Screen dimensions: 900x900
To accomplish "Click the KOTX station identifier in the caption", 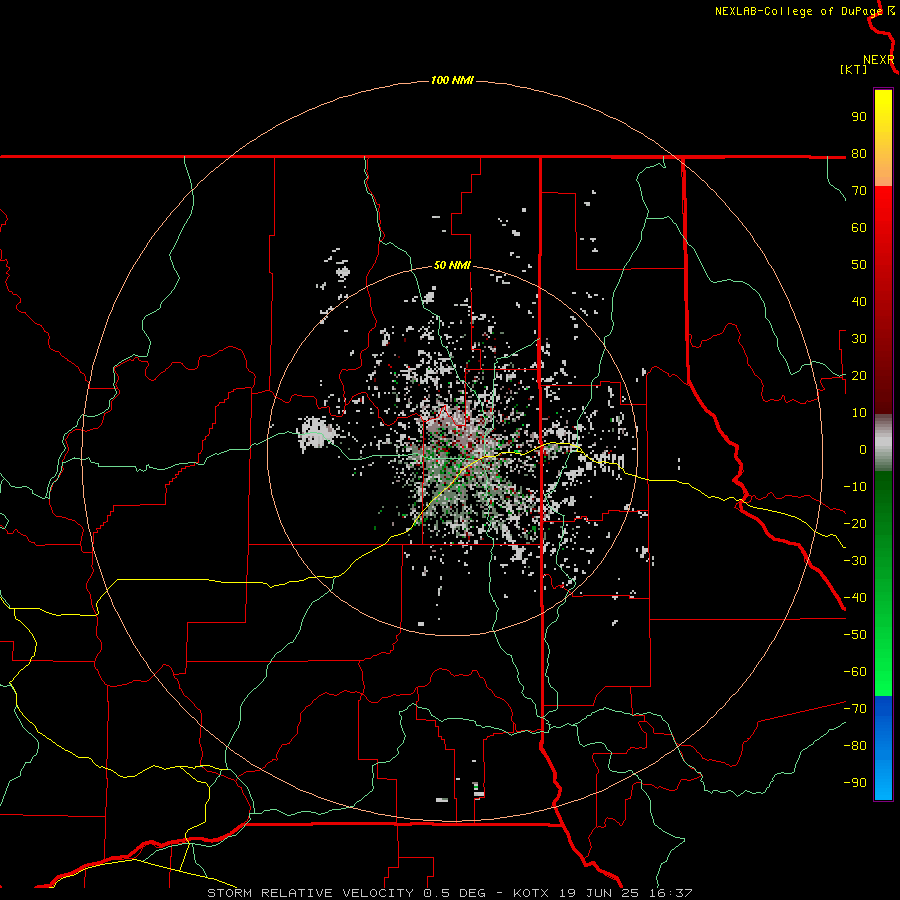I will point(531,893).
